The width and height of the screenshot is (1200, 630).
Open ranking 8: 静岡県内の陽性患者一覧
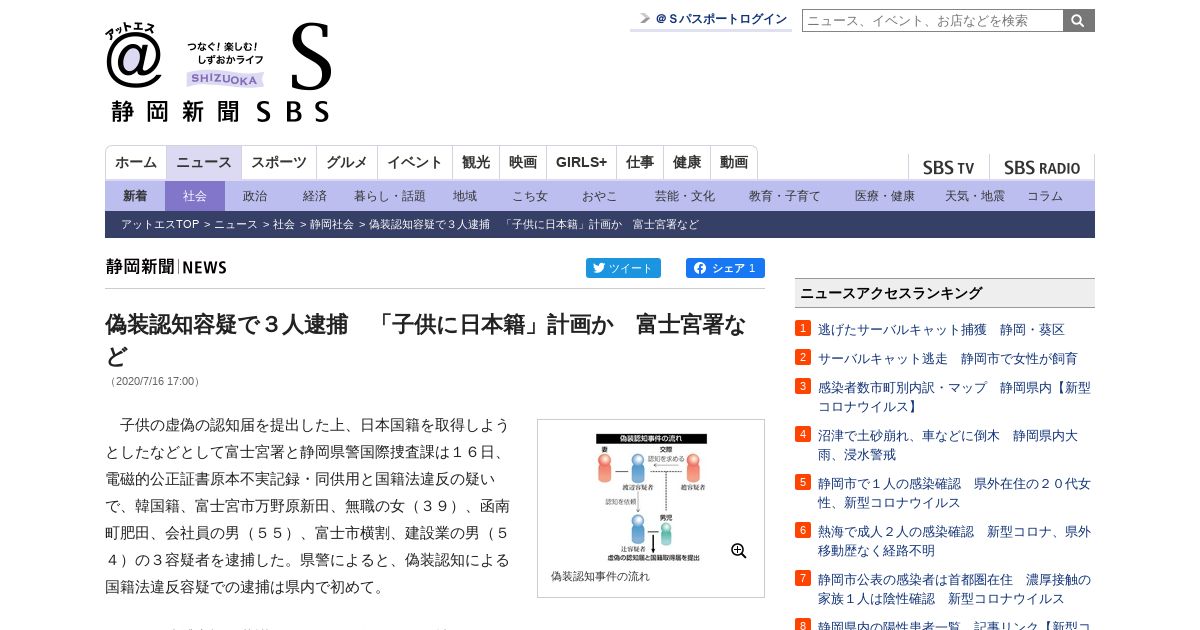click(954, 626)
